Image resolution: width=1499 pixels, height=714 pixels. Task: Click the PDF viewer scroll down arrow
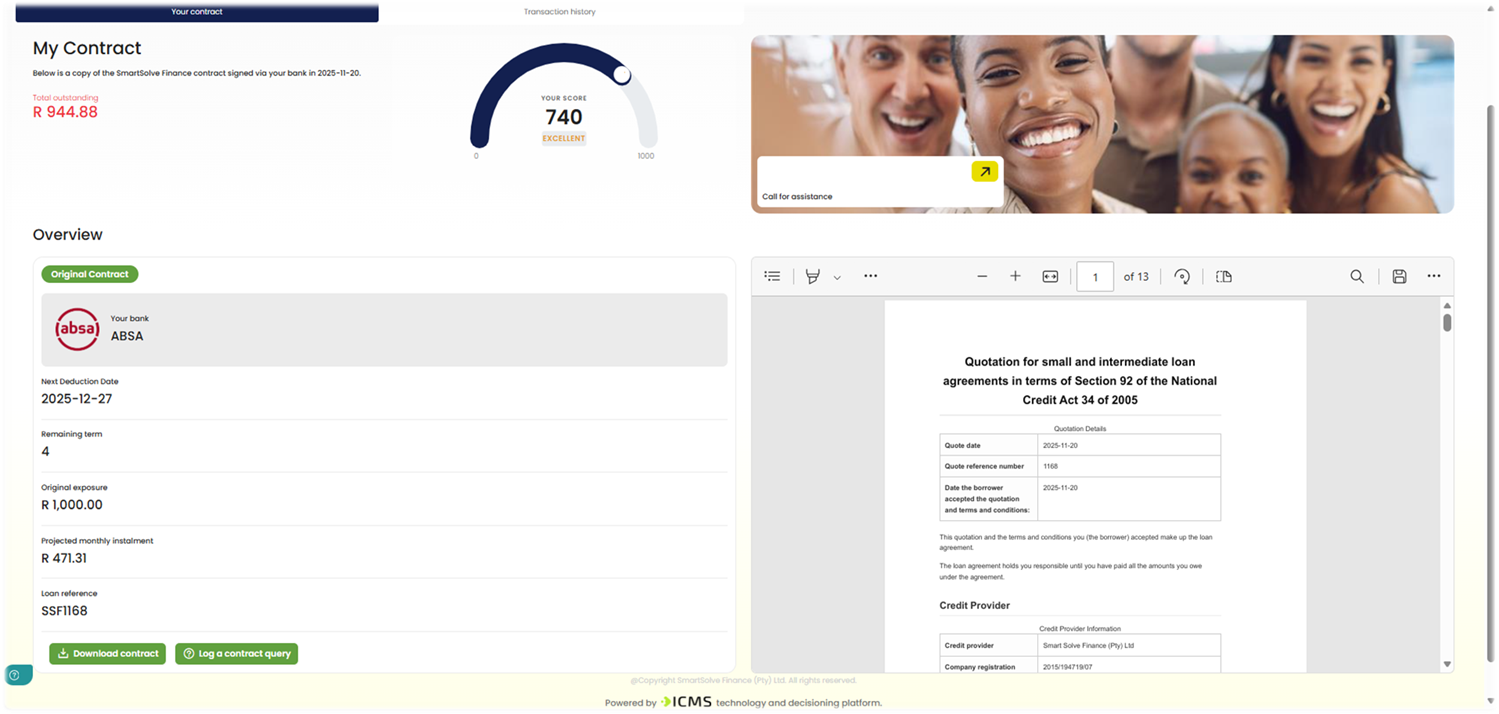[1447, 664]
